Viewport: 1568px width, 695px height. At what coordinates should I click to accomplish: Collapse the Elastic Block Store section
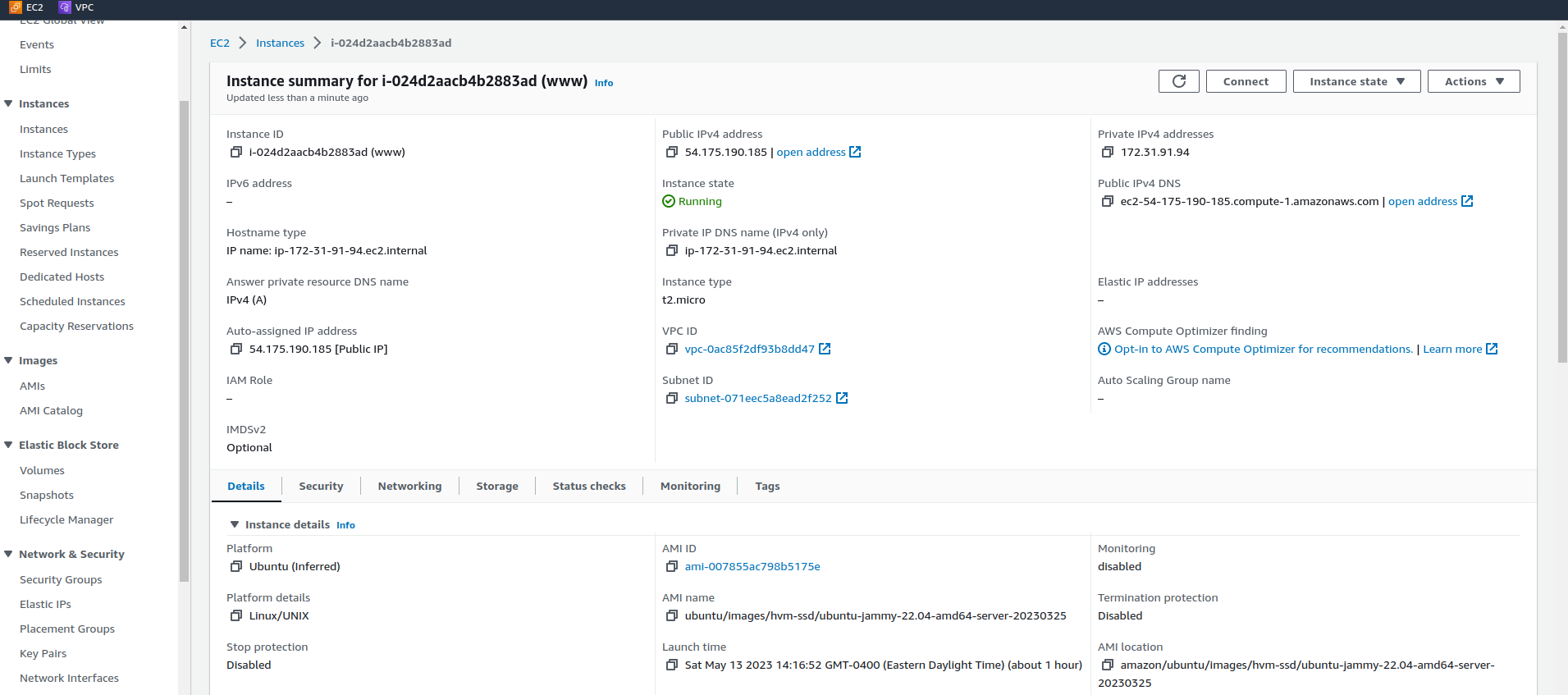[8, 445]
